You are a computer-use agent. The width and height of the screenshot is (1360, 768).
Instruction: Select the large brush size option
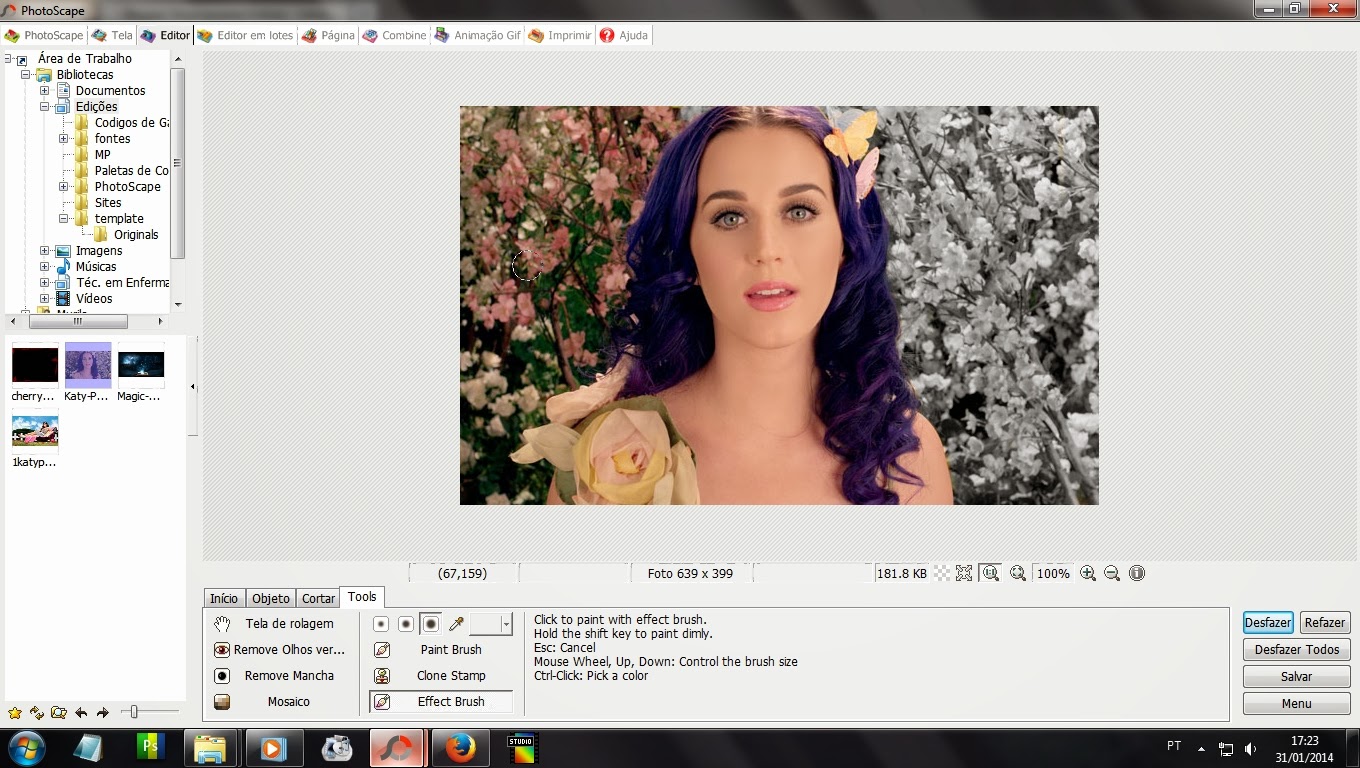coord(431,624)
